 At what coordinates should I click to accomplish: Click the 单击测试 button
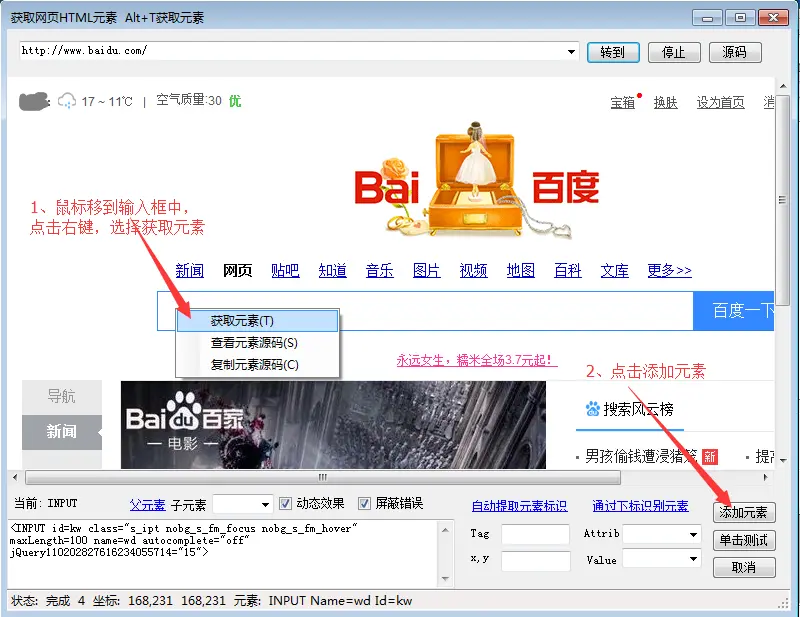coord(744,540)
